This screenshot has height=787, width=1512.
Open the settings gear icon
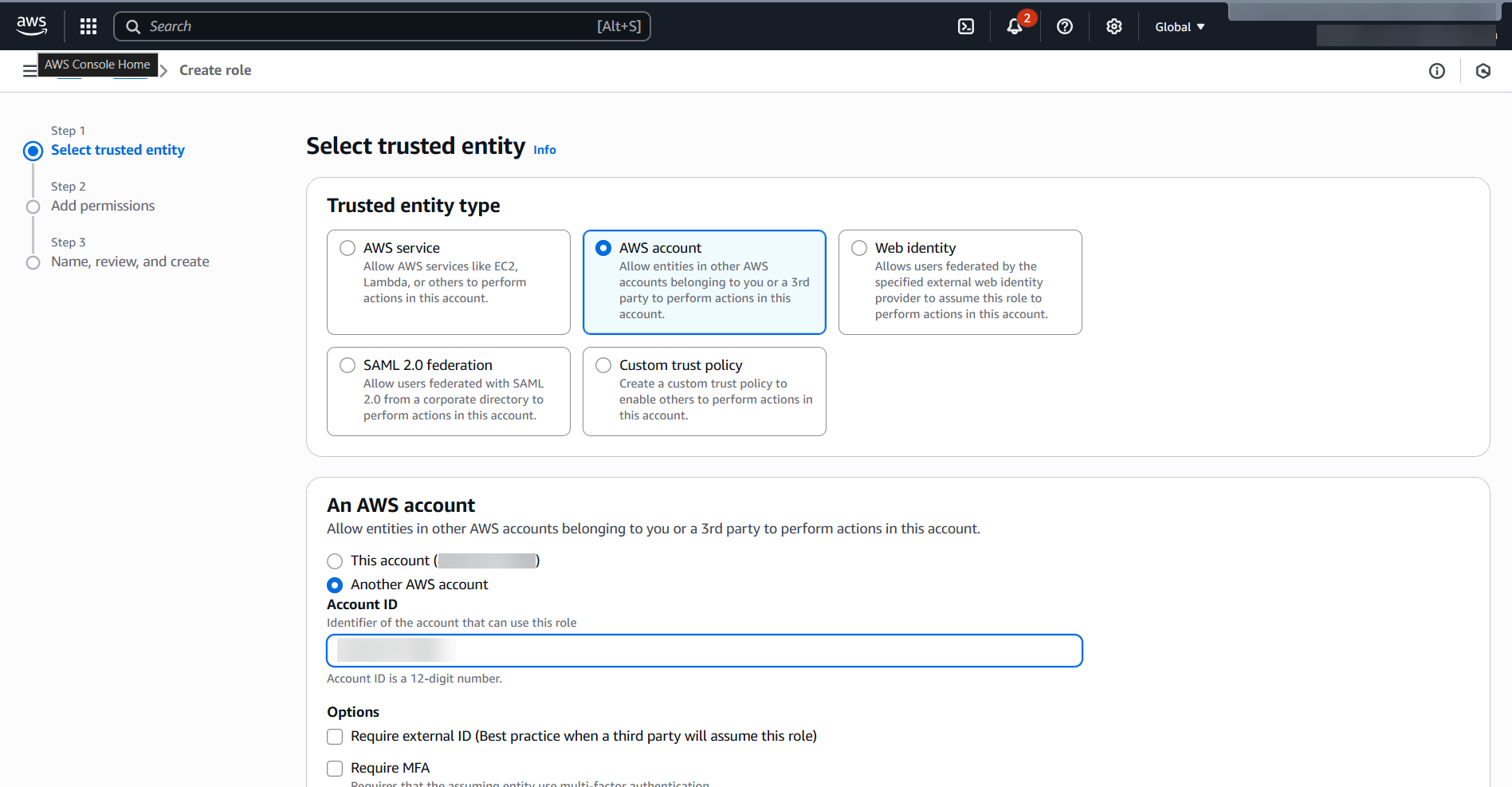pos(1113,26)
